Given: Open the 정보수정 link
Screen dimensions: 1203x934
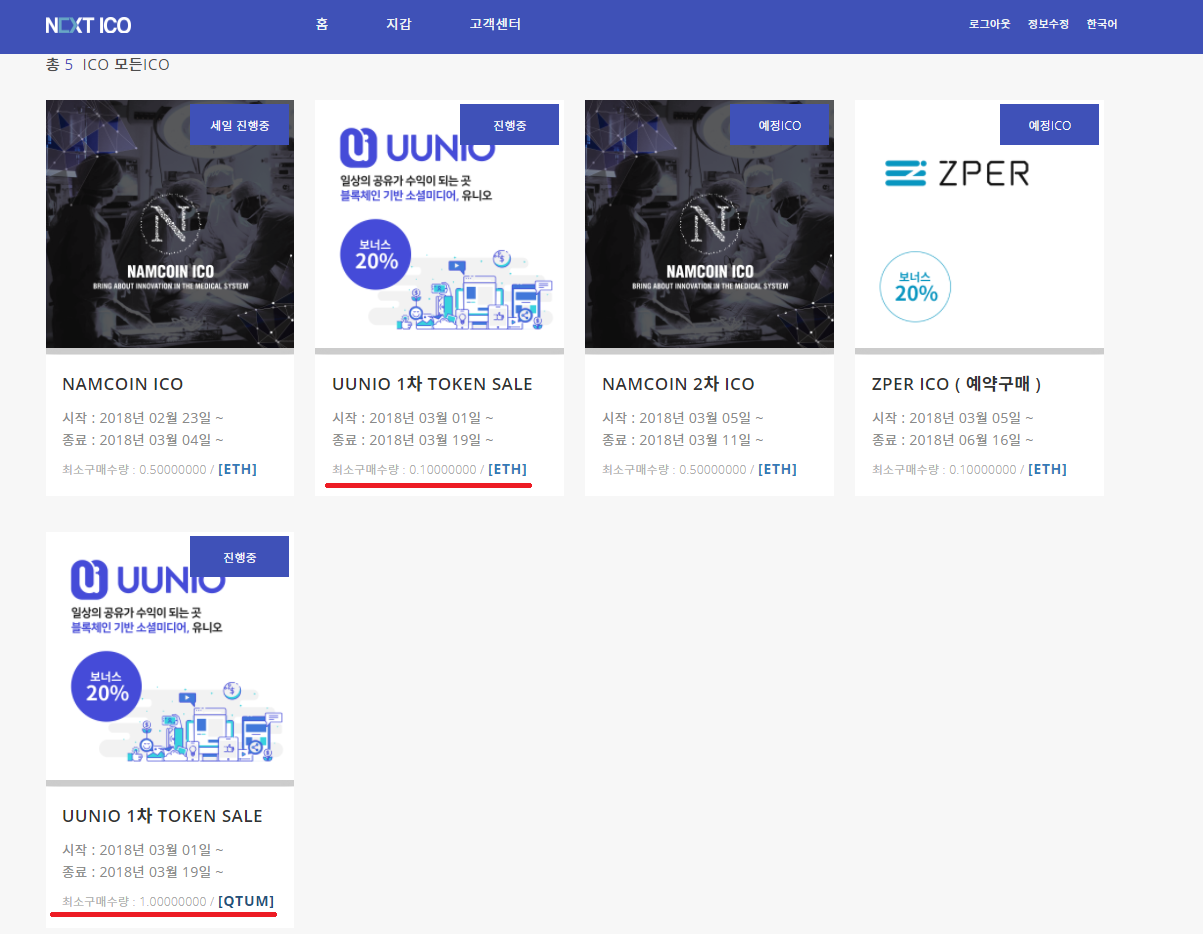Looking at the screenshot, I should 1048,24.
